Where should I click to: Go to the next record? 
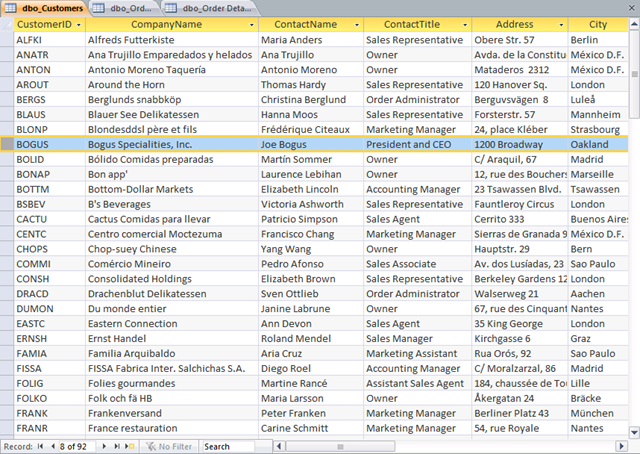click(106, 447)
